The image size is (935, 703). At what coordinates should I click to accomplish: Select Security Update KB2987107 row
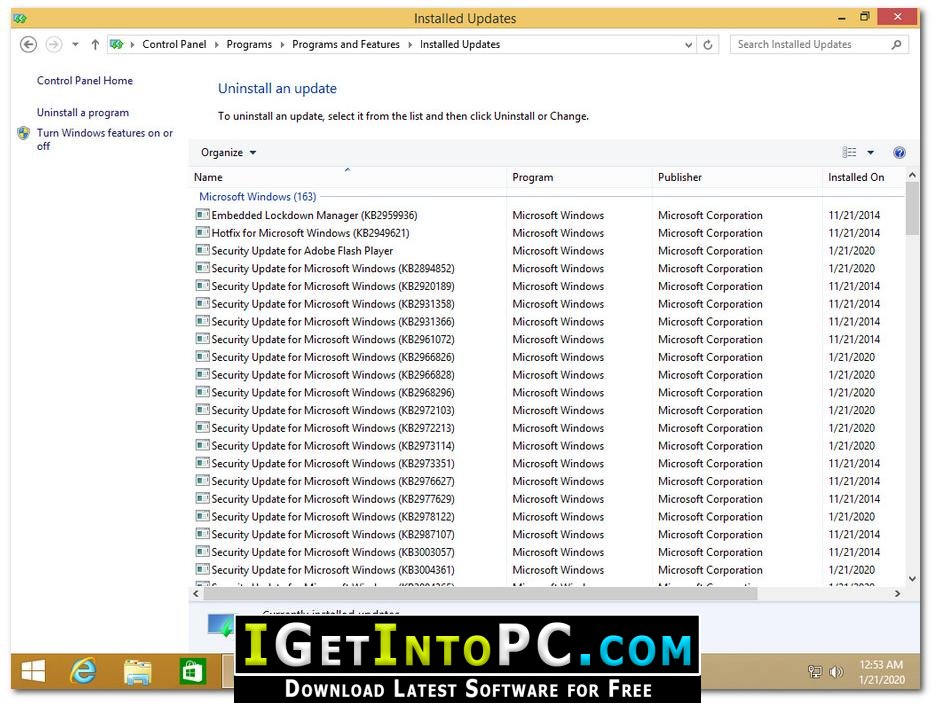tap(546, 534)
